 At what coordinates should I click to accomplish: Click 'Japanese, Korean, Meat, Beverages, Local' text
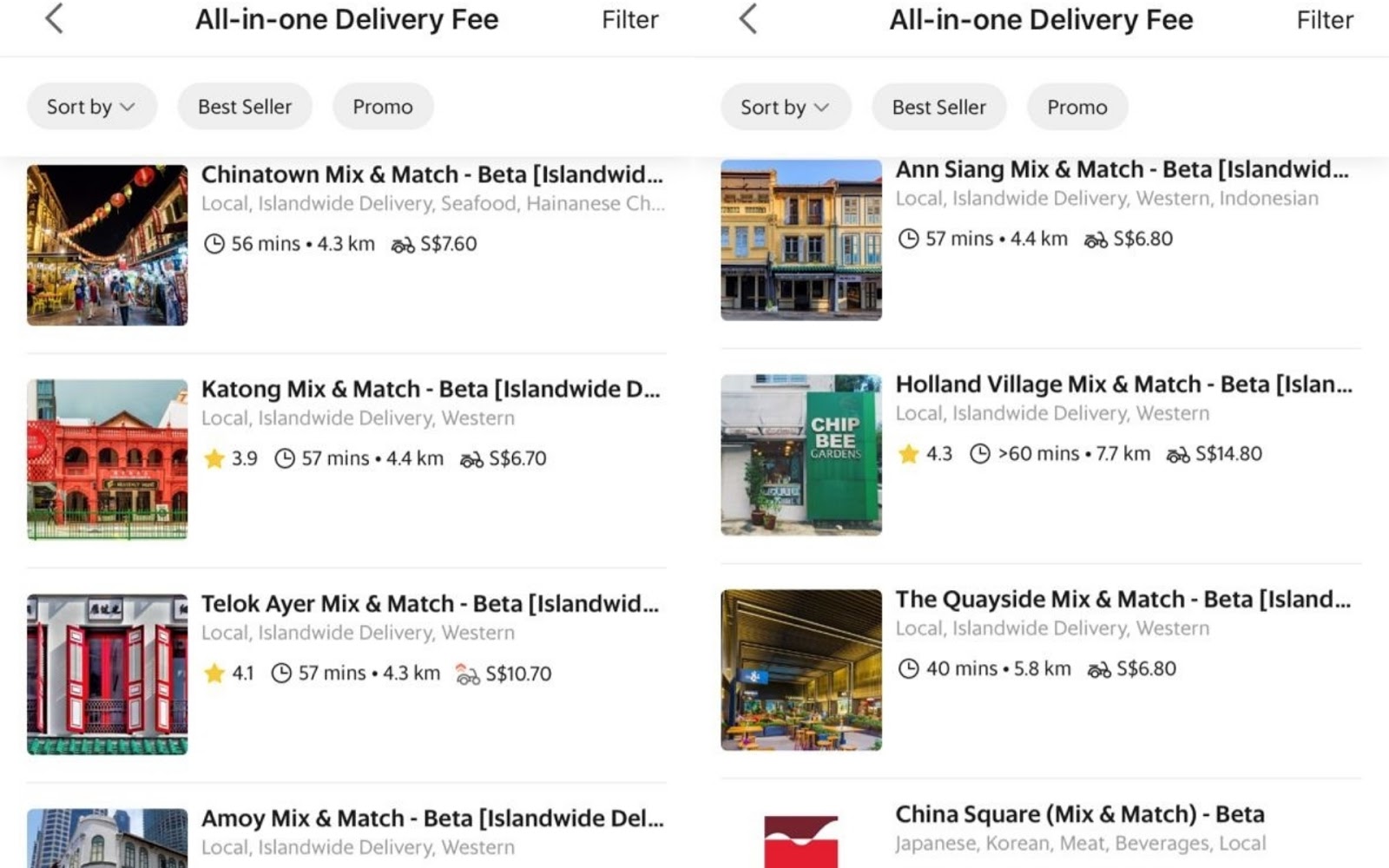tap(1081, 843)
